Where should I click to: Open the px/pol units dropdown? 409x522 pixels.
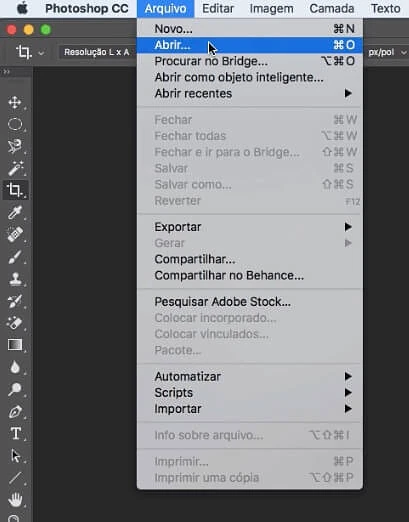[387, 52]
